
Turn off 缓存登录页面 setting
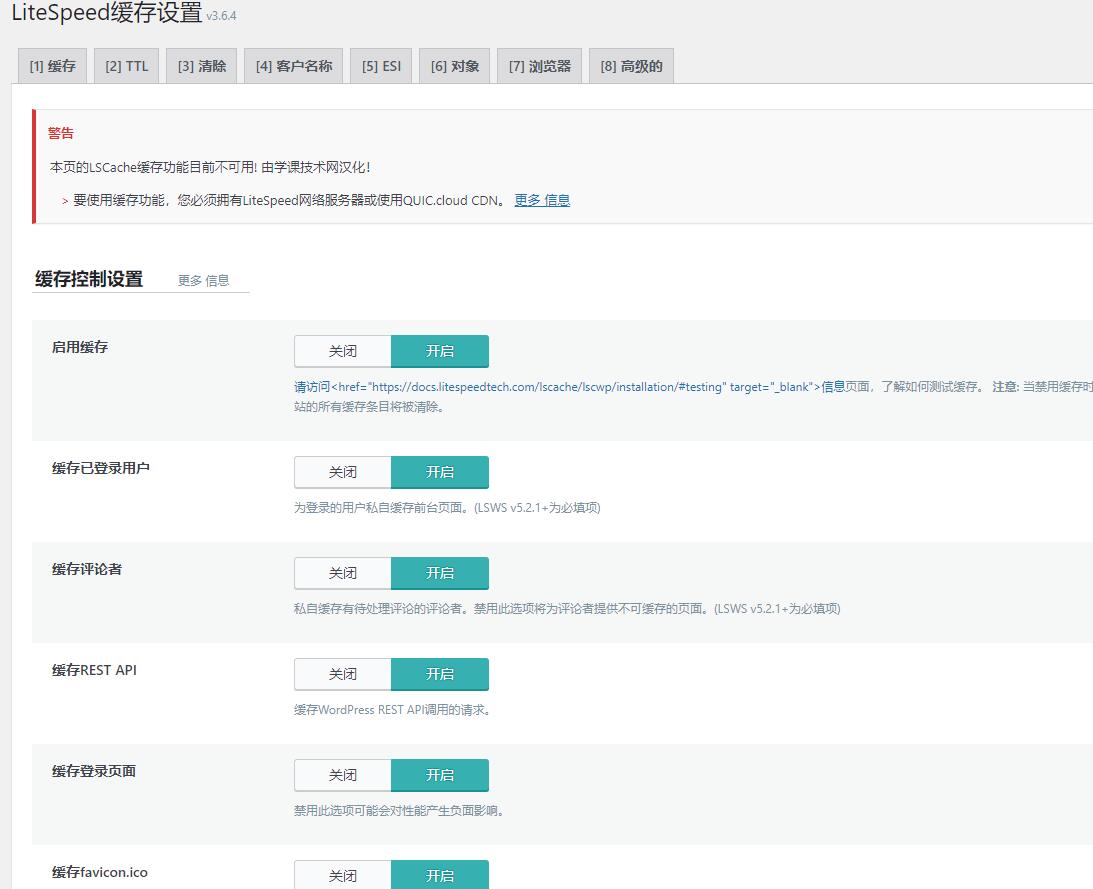coord(342,776)
